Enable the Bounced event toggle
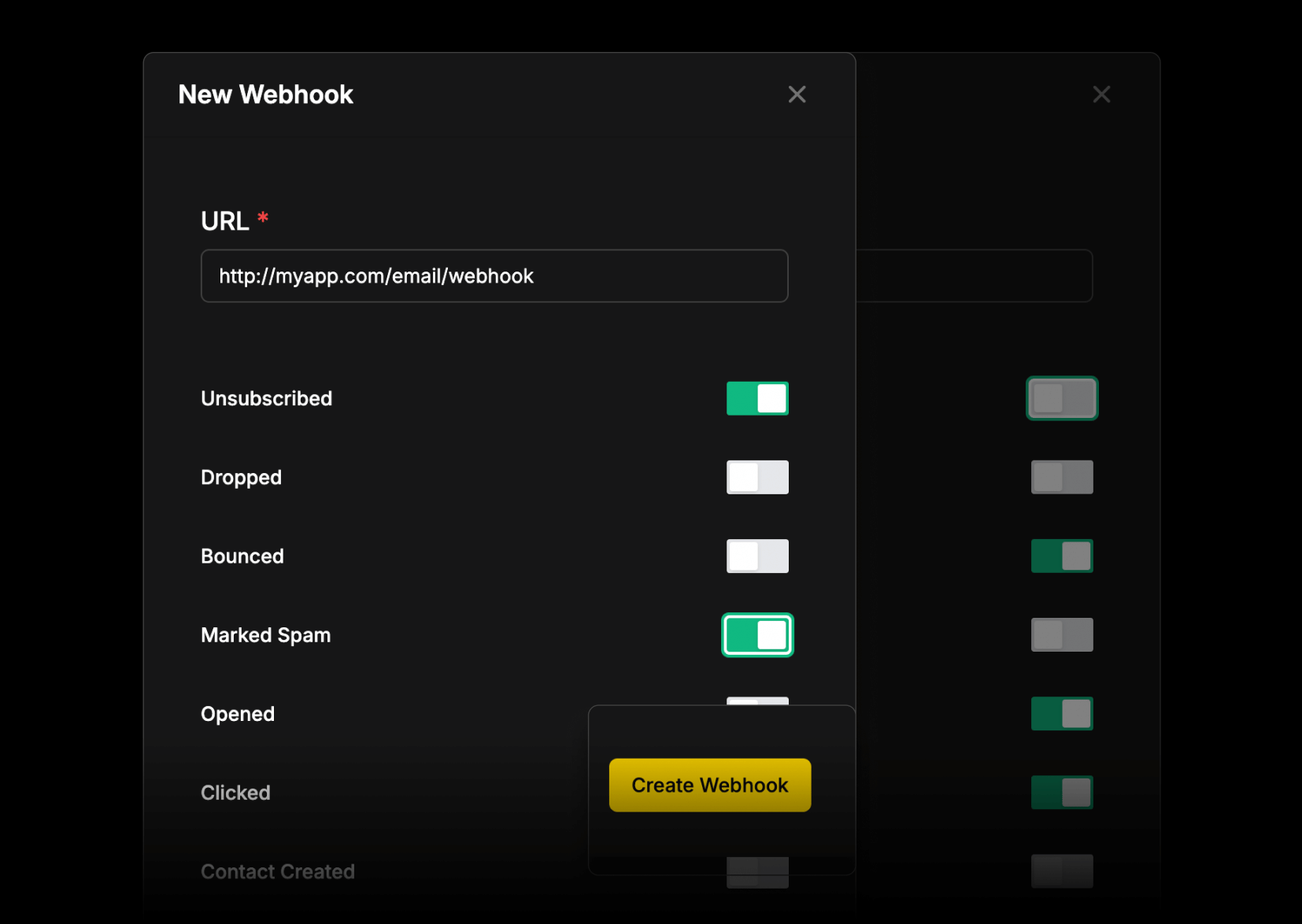The width and height of the screenshot is (1302, 924). (x=757, y=556)
